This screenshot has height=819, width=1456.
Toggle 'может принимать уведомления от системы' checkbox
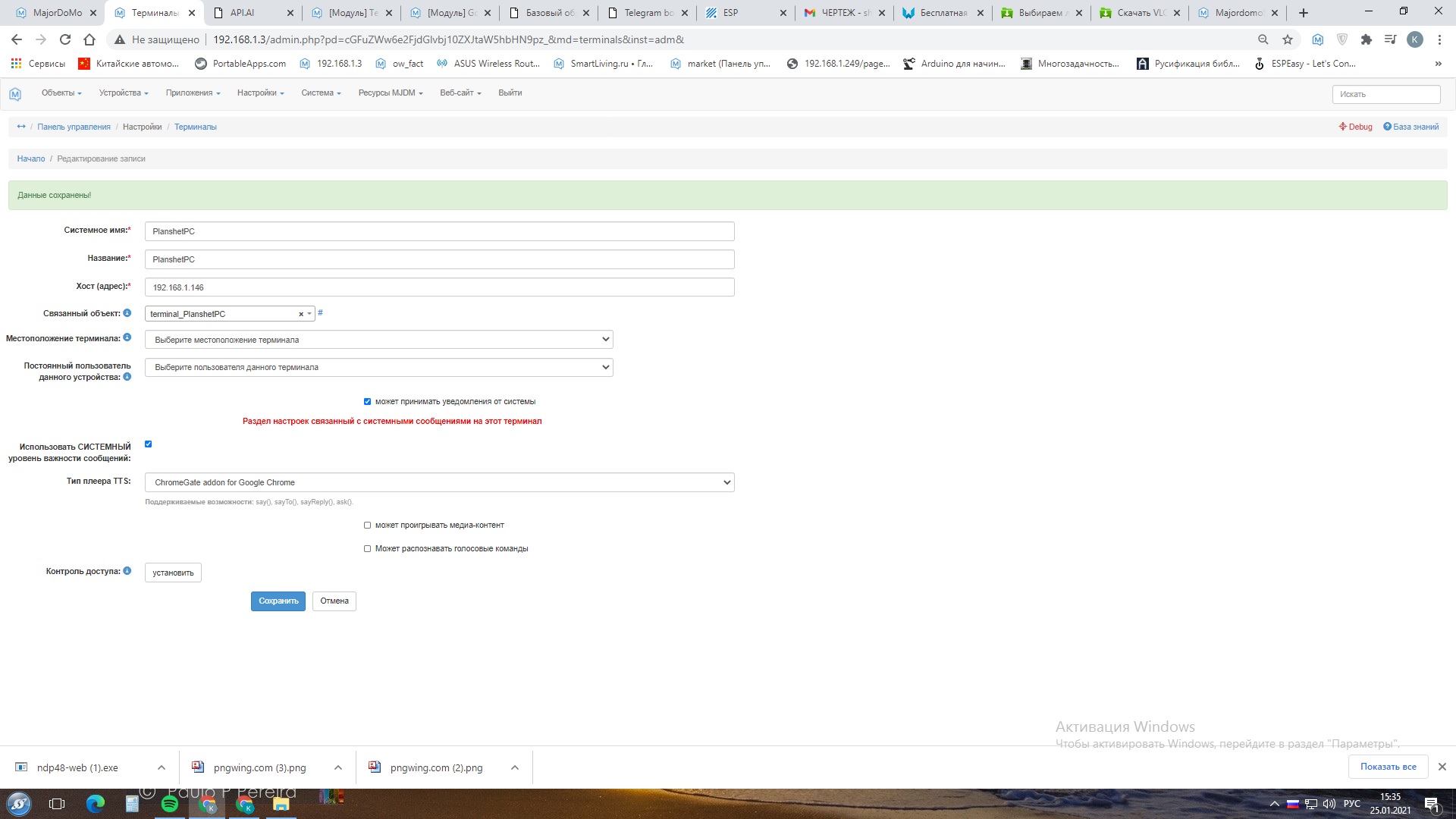tap(368, 402)
